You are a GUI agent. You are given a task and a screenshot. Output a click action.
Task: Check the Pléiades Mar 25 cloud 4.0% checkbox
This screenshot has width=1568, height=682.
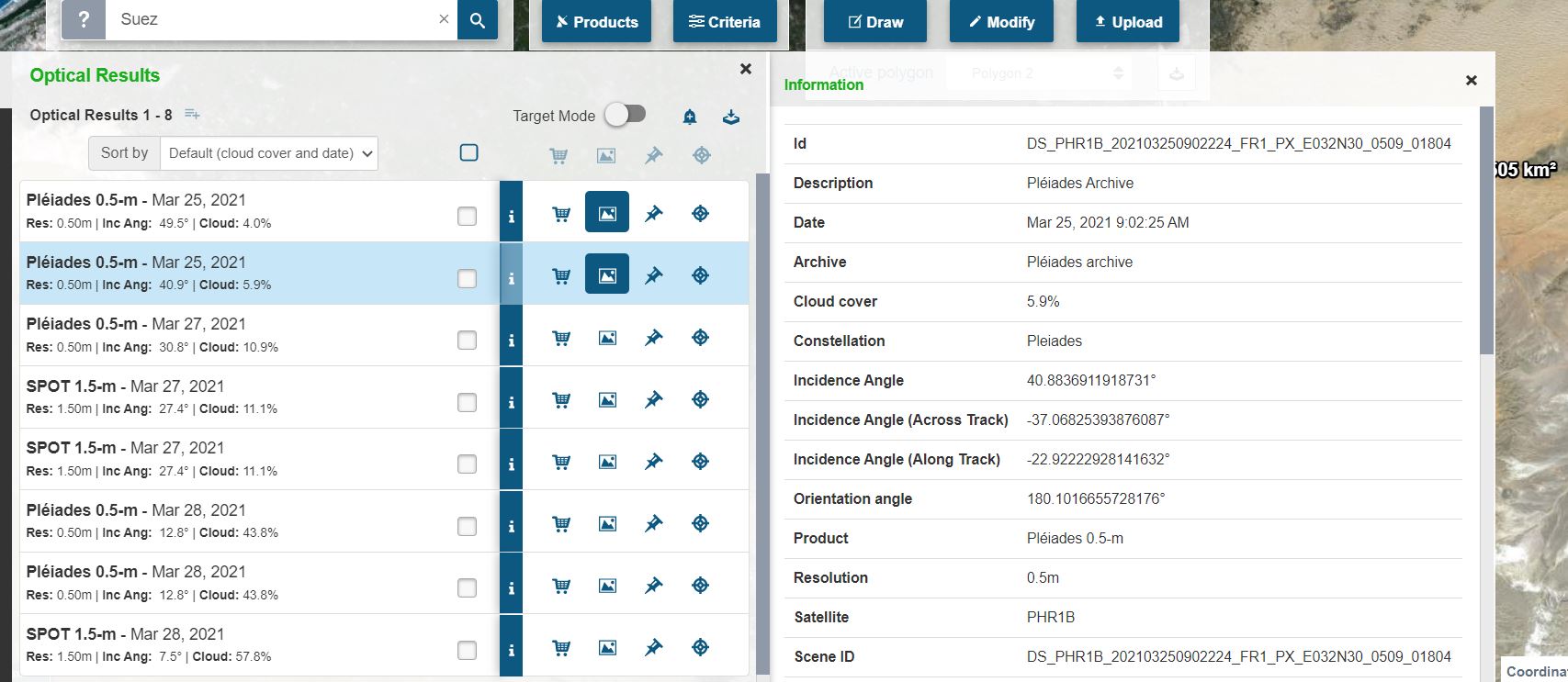coord(467,216)
